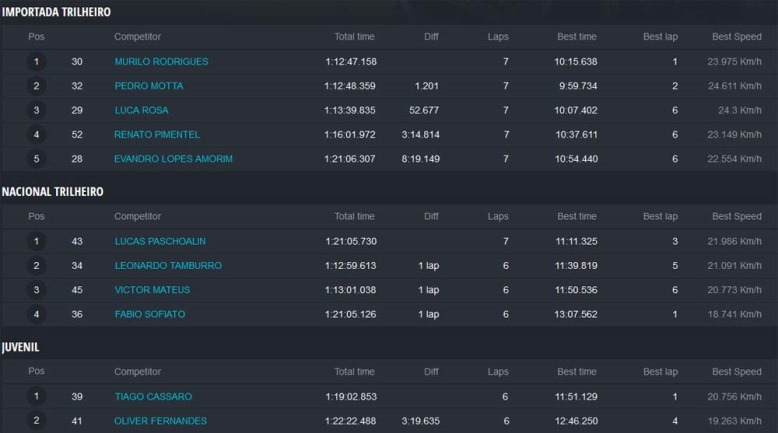Open VICTOR MATEUS competitor entry
Image resolution: width=778 pixels, height=433 pixels.
click(152, 290)
